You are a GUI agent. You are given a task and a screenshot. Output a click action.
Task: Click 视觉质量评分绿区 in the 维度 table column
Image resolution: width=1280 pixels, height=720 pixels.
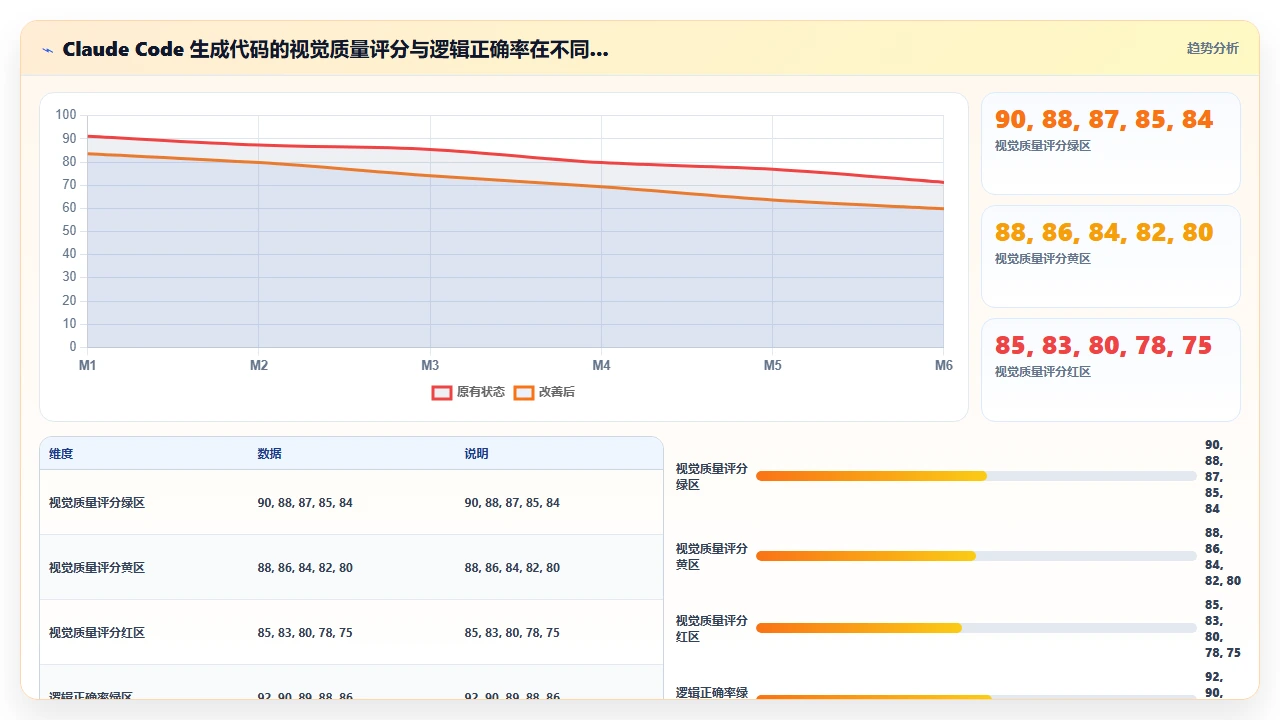point(97,503)
